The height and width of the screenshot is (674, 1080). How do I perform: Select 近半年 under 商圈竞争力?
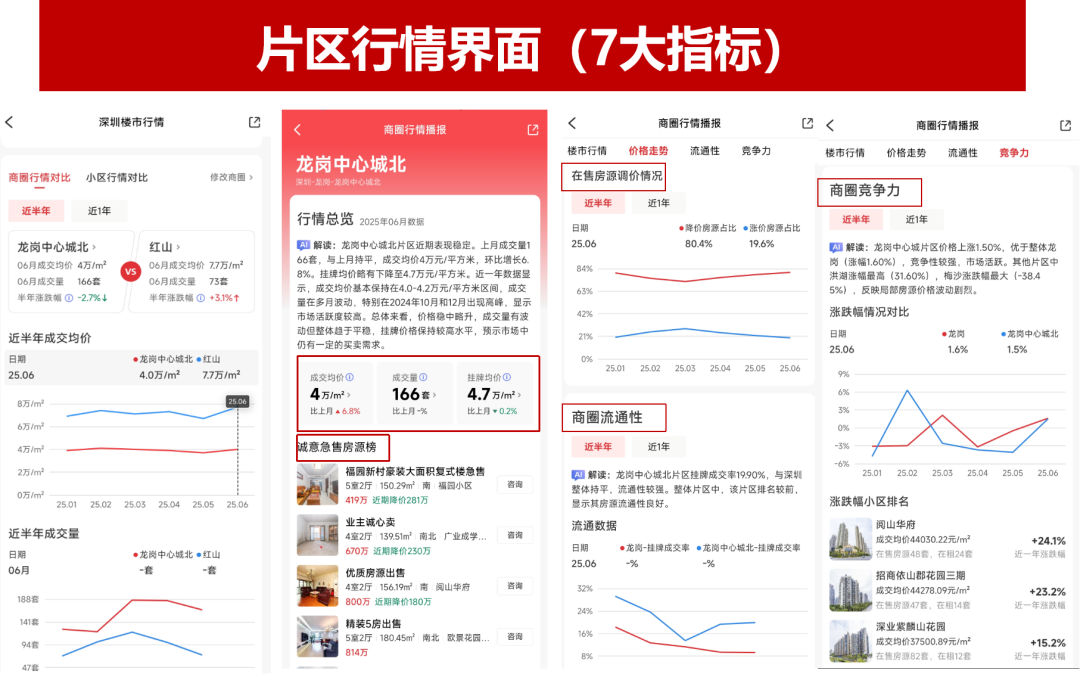(855, 220)
